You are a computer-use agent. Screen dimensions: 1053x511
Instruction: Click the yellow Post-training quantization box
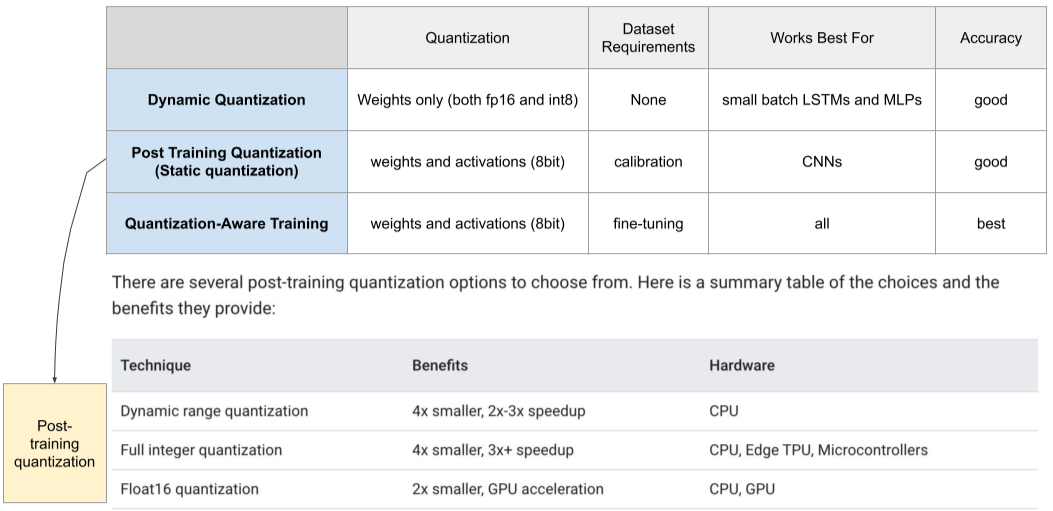click(x=54, y=443)
